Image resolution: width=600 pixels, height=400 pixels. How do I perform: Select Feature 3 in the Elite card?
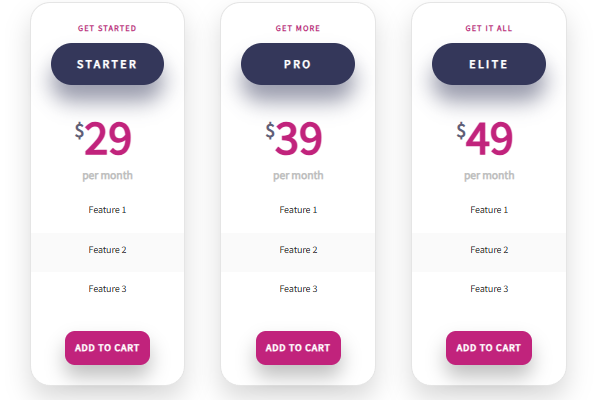point(489,289)
